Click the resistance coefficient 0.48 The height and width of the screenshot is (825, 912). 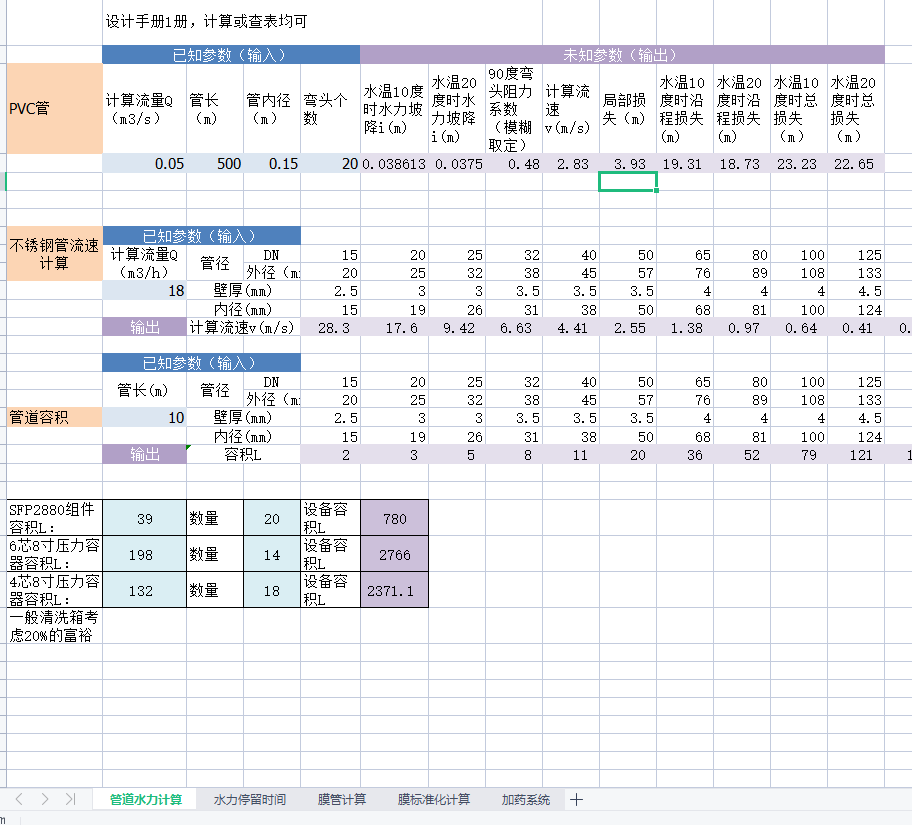click(514, 163)
